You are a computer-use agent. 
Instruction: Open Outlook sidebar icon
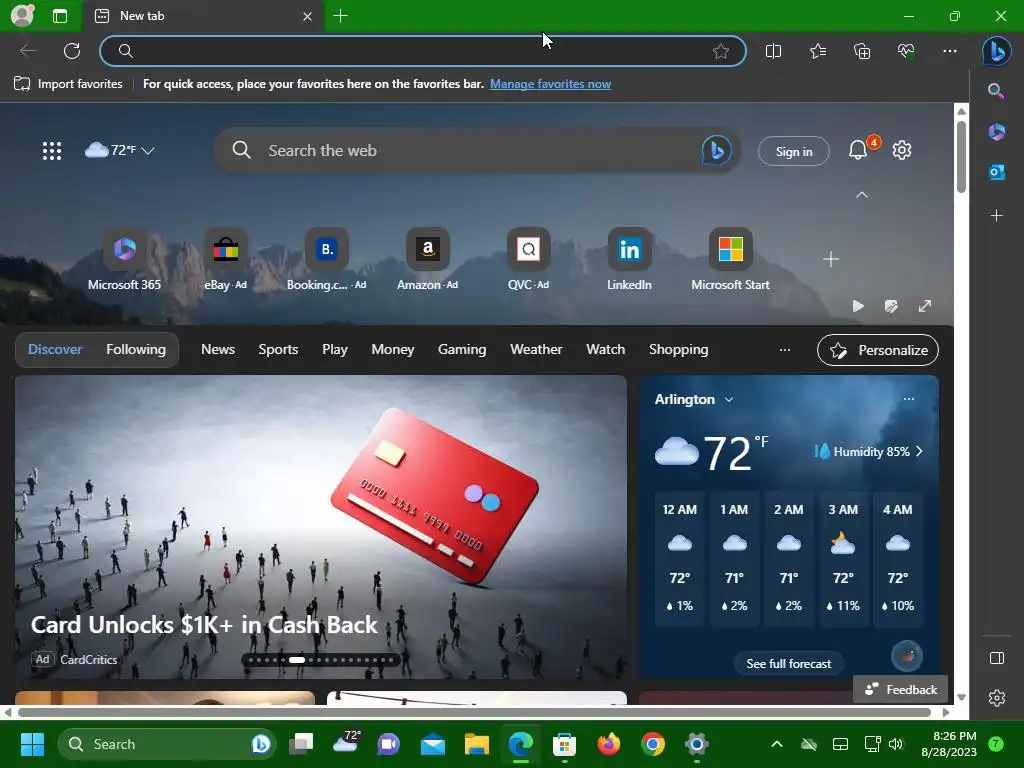click(996, 172)
